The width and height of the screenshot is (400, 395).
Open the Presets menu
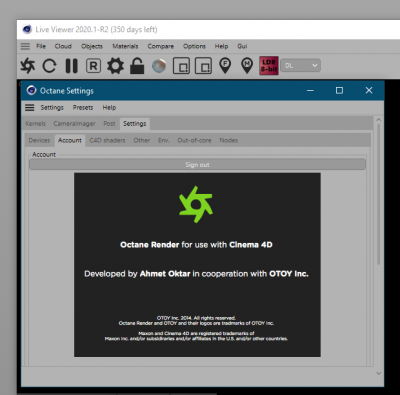tap(83, 107)
